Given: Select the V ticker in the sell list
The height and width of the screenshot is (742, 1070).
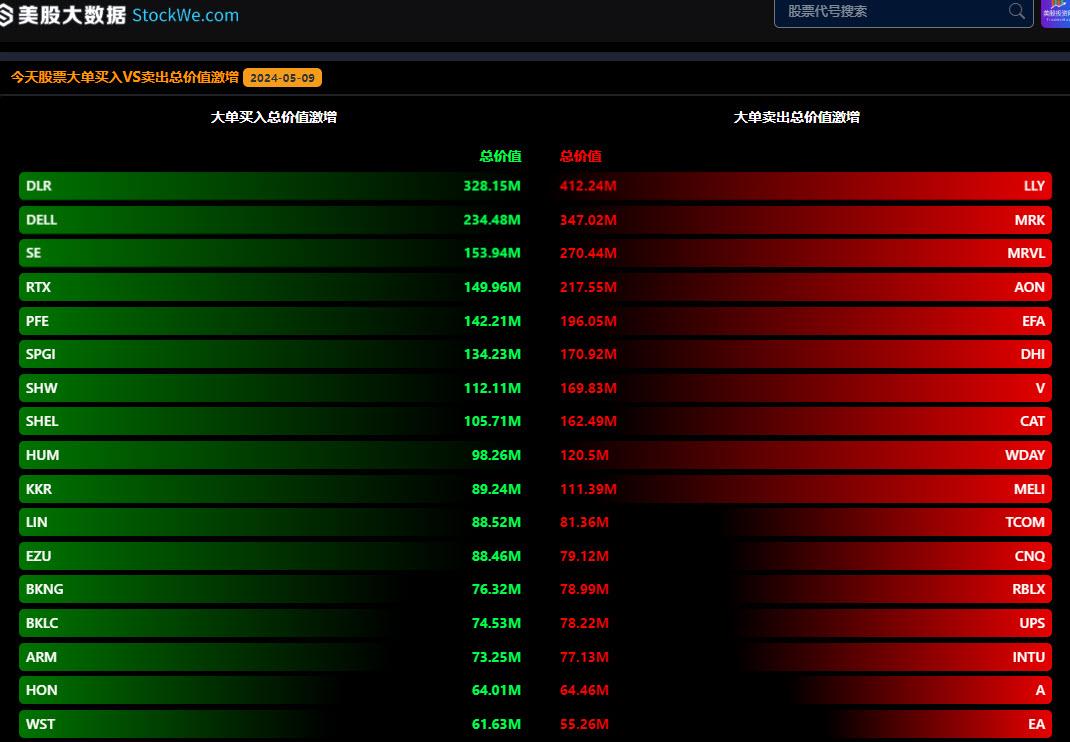Looking at the screenshot, I should [x=1040, y=388].
